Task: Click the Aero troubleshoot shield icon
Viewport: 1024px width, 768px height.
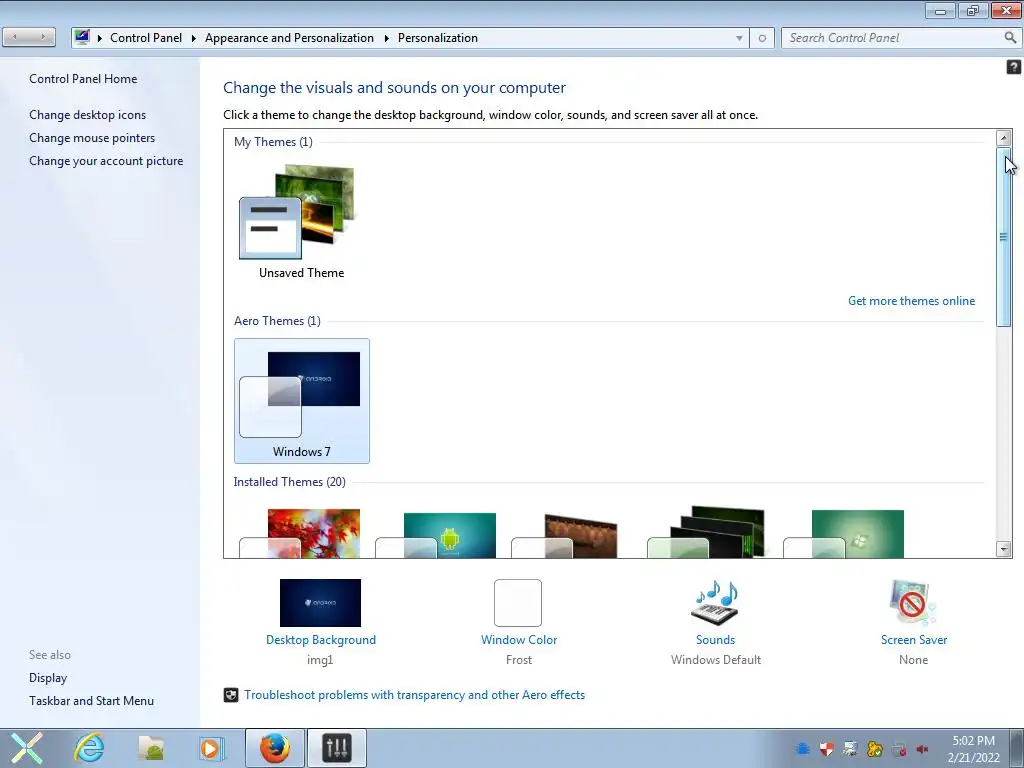Action: tap(231, 695)
